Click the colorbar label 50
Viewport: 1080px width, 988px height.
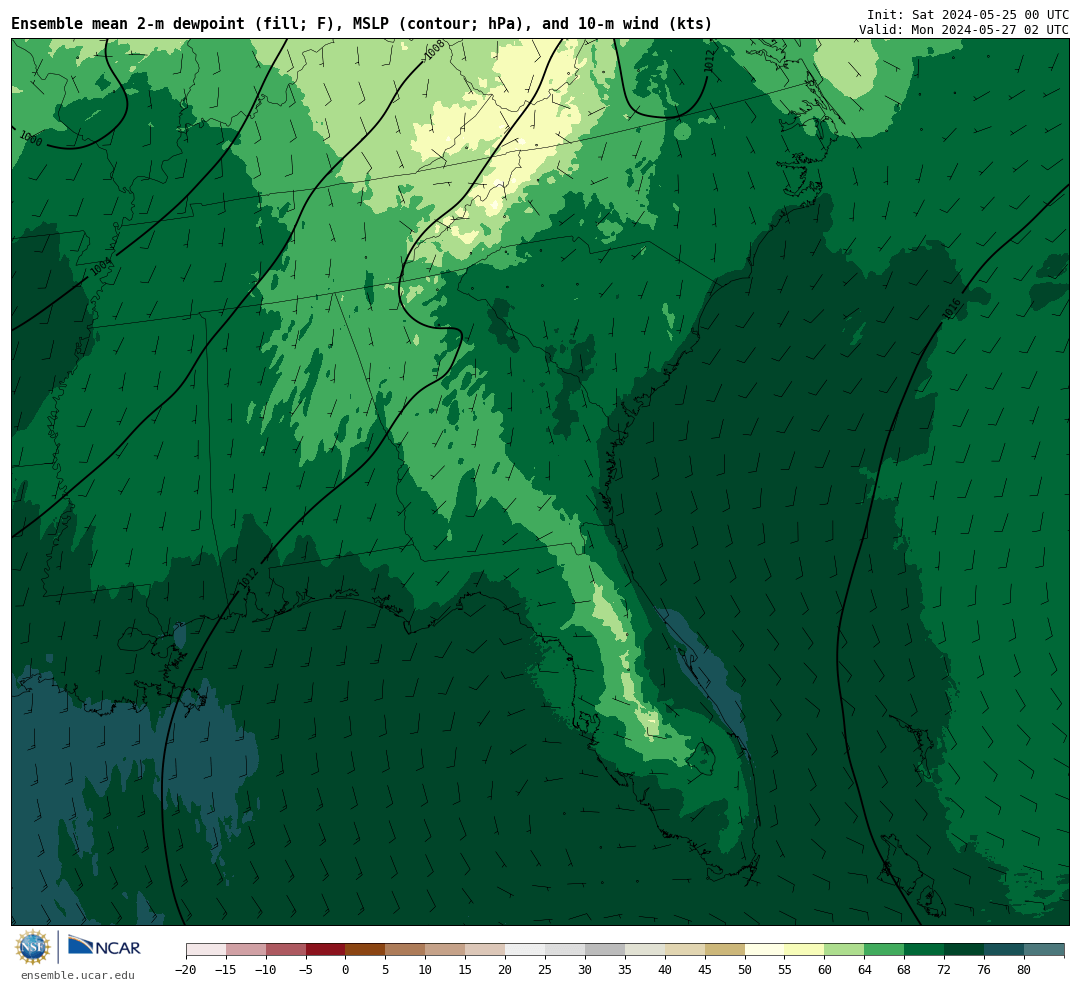(745, 970)
